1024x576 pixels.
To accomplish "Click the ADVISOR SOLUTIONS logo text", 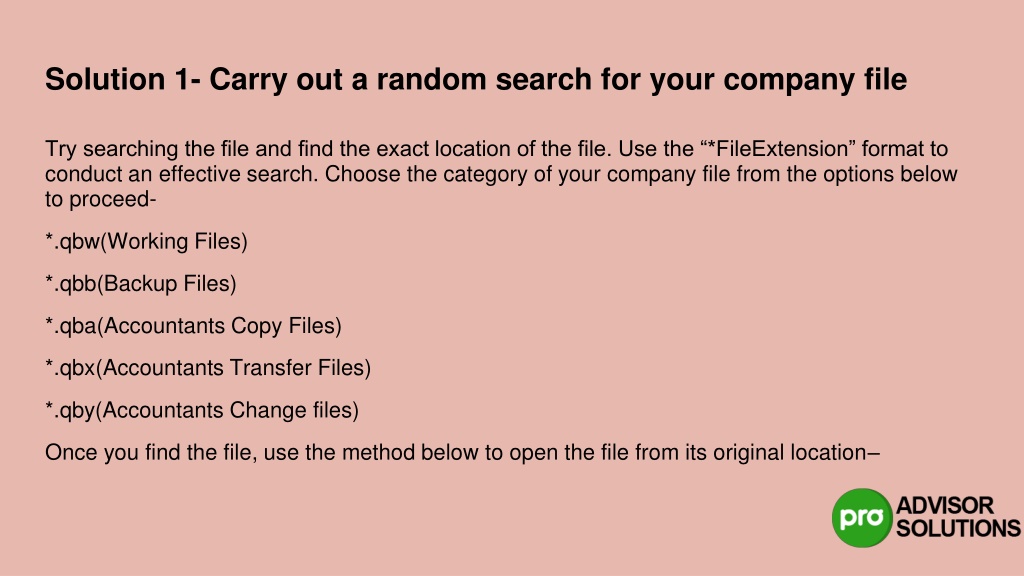I will (958, 517).
